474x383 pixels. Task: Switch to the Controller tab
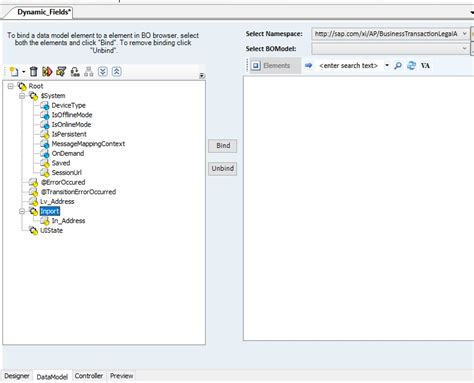coord(89,376)
